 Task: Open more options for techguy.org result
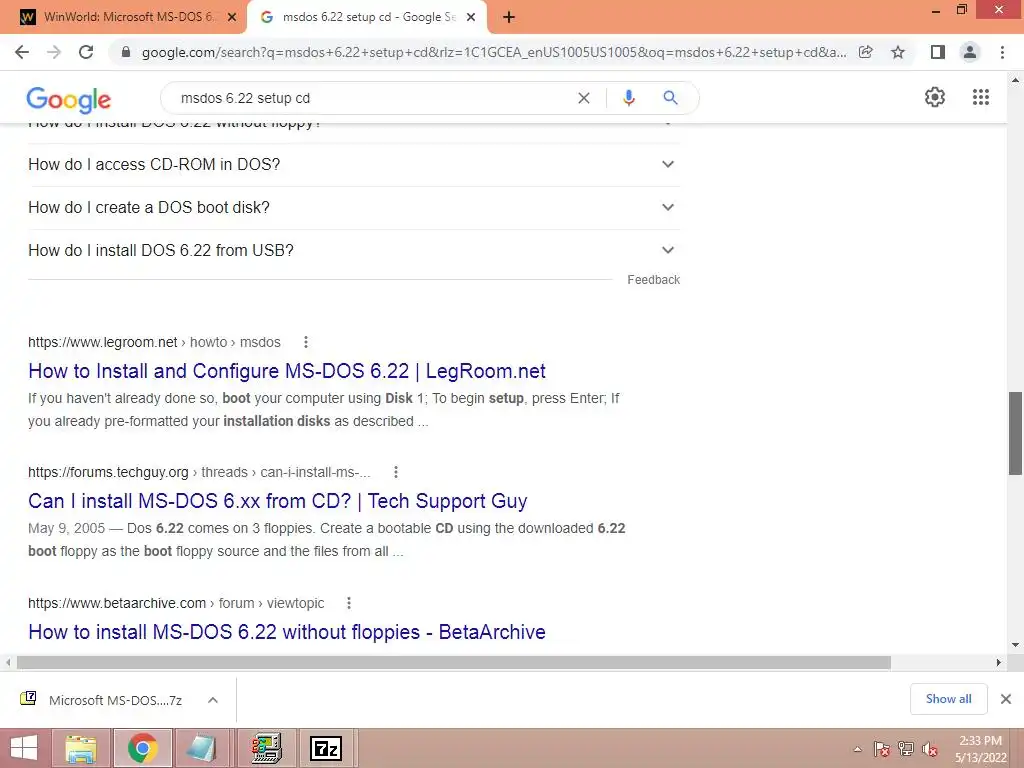point(396,472)
